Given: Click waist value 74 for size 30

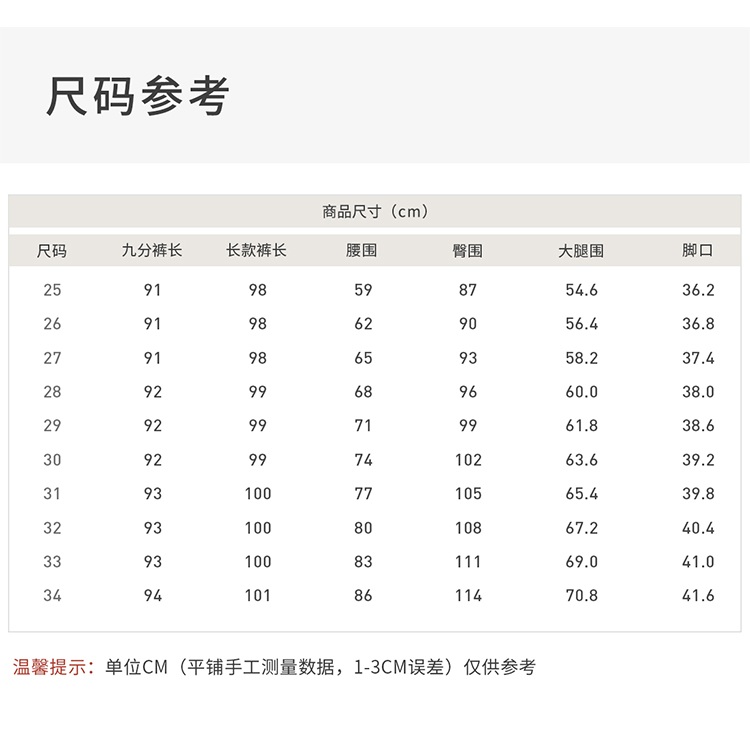Looking at the screenshot, I should pos(363,460).
